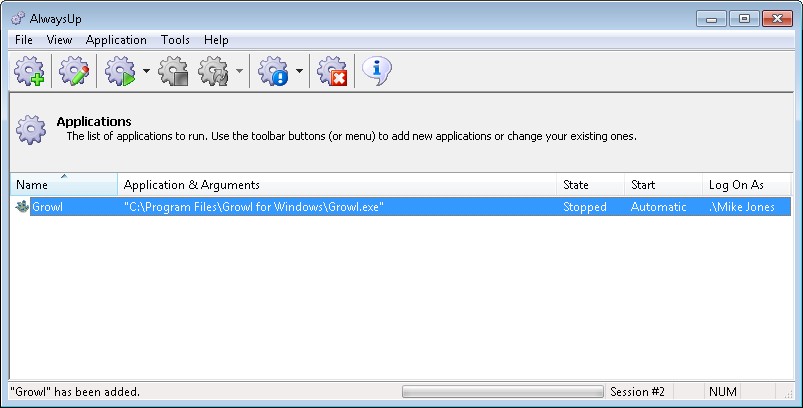The image size is (803, 408).
Task: Click the Session #2 status indicator
Action: click(637, 392)
